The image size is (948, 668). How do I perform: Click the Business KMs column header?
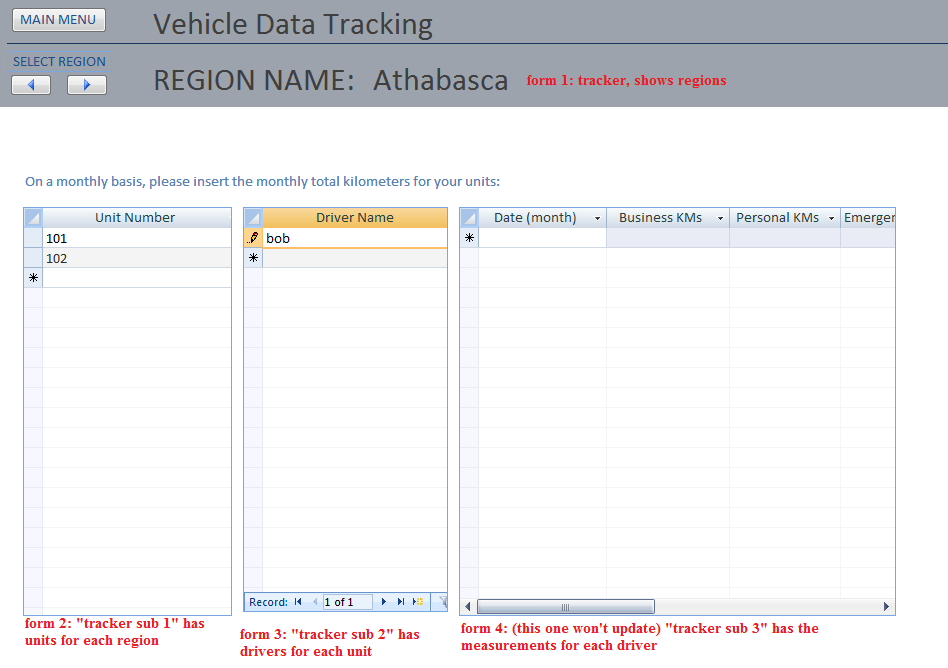pos(668,218)
